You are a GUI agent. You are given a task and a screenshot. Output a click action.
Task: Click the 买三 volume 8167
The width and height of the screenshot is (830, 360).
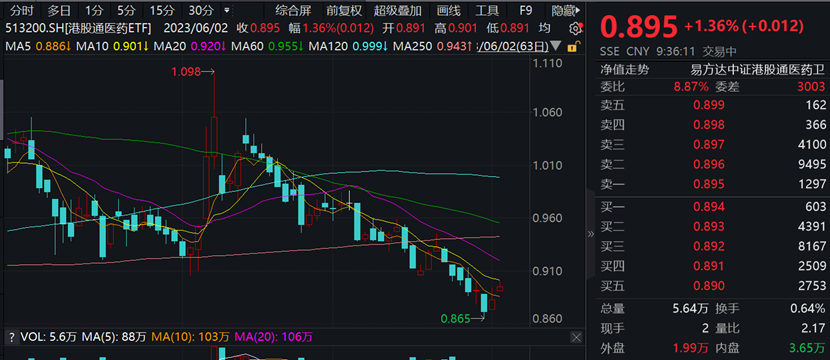coord(812,246)
